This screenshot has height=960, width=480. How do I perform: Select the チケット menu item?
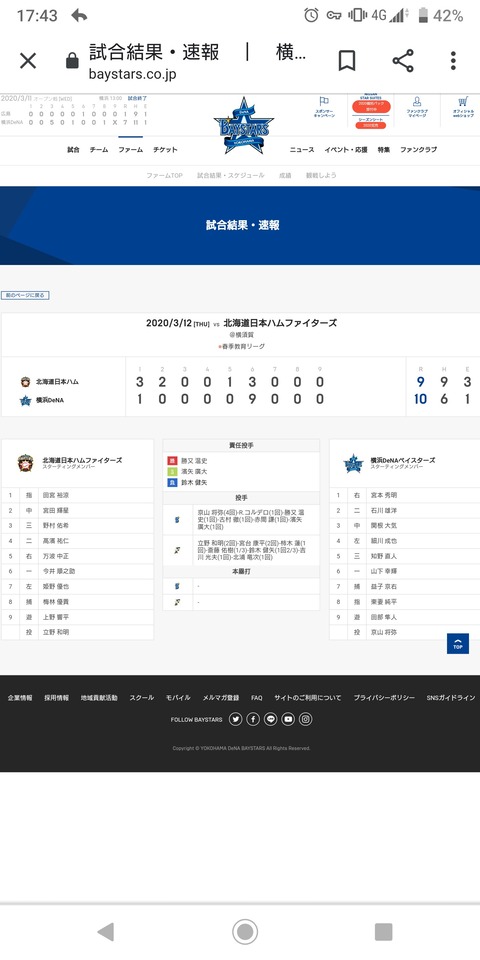tap(165, 149)
